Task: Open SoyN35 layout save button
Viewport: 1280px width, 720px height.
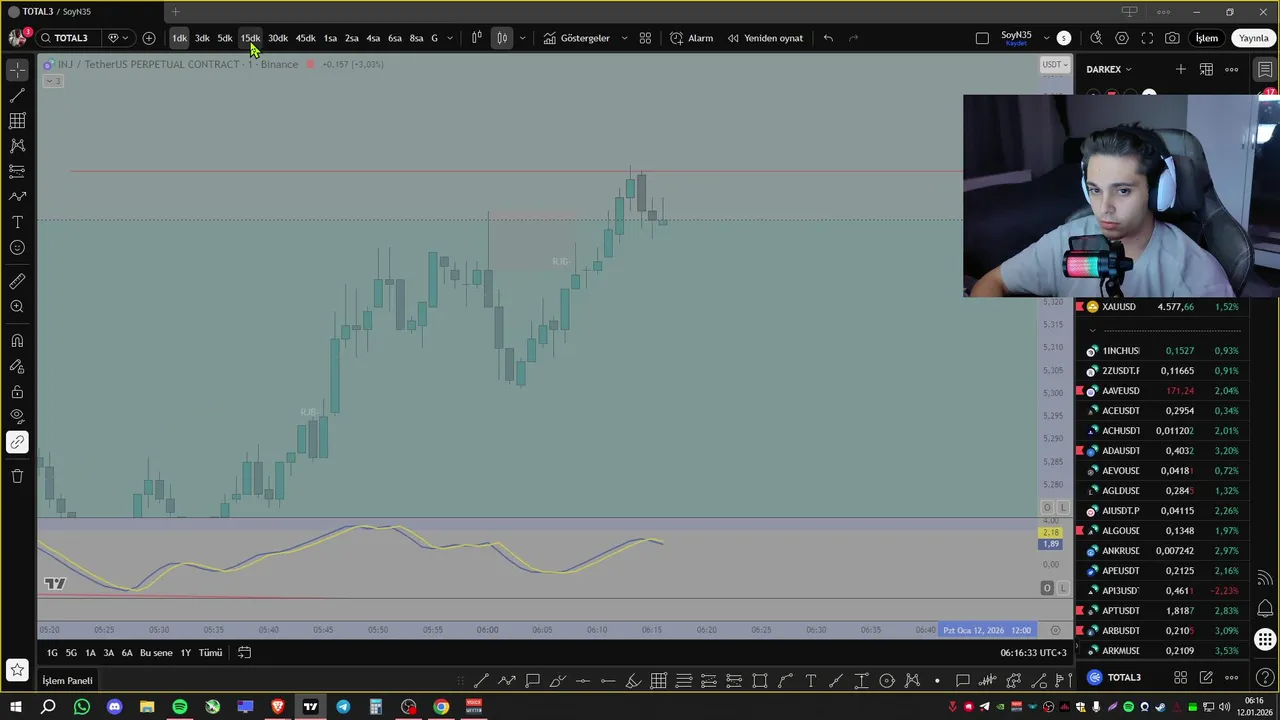Action: [1016, 38]
